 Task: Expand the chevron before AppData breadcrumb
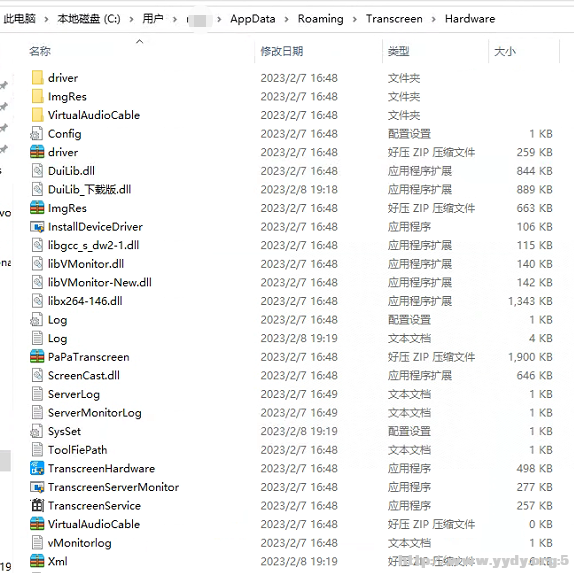219,19
